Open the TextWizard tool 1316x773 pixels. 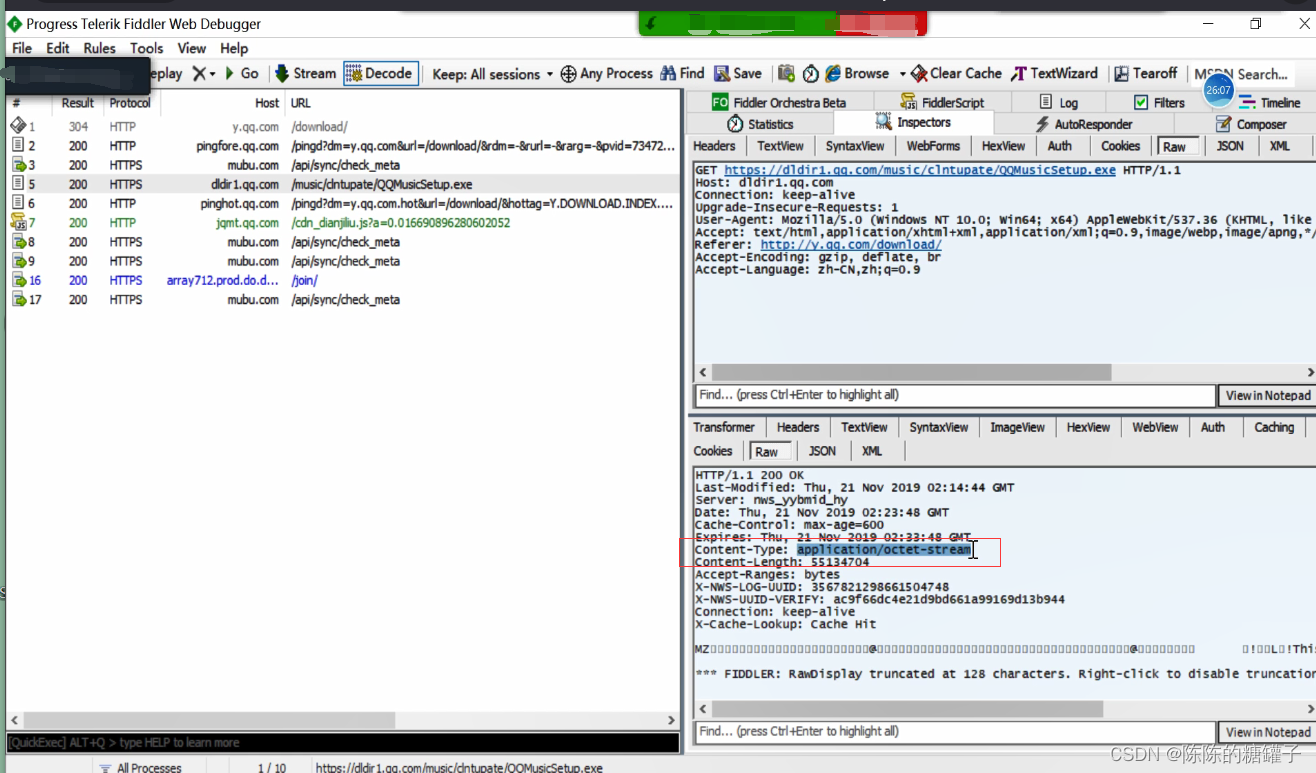point(1054,74)
